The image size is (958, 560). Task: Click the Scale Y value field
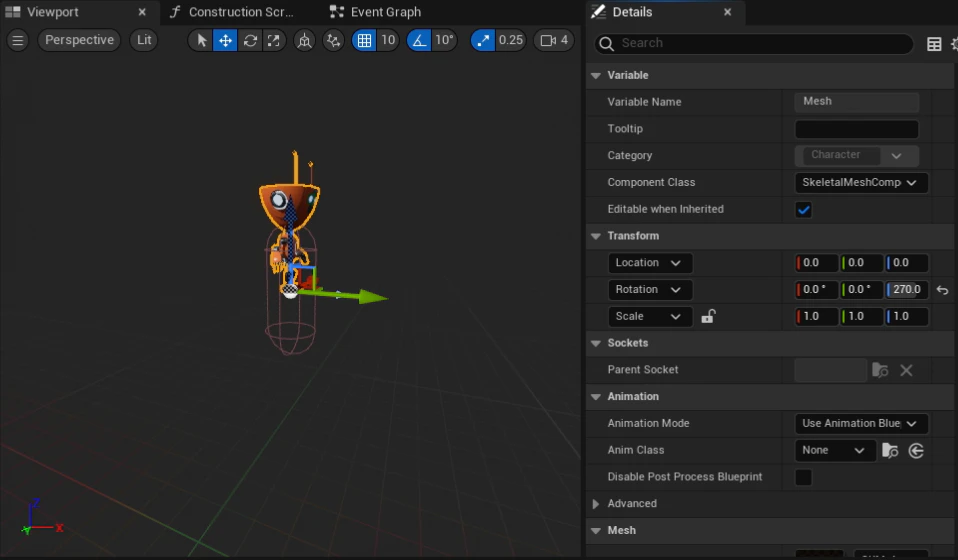click(x=862, y=316)
